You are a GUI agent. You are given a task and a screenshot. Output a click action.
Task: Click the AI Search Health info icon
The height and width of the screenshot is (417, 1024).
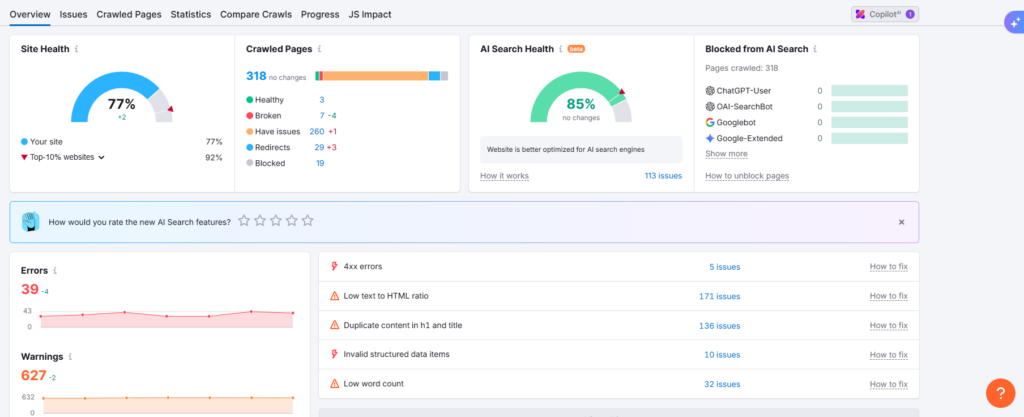click(x=561, y=48)
